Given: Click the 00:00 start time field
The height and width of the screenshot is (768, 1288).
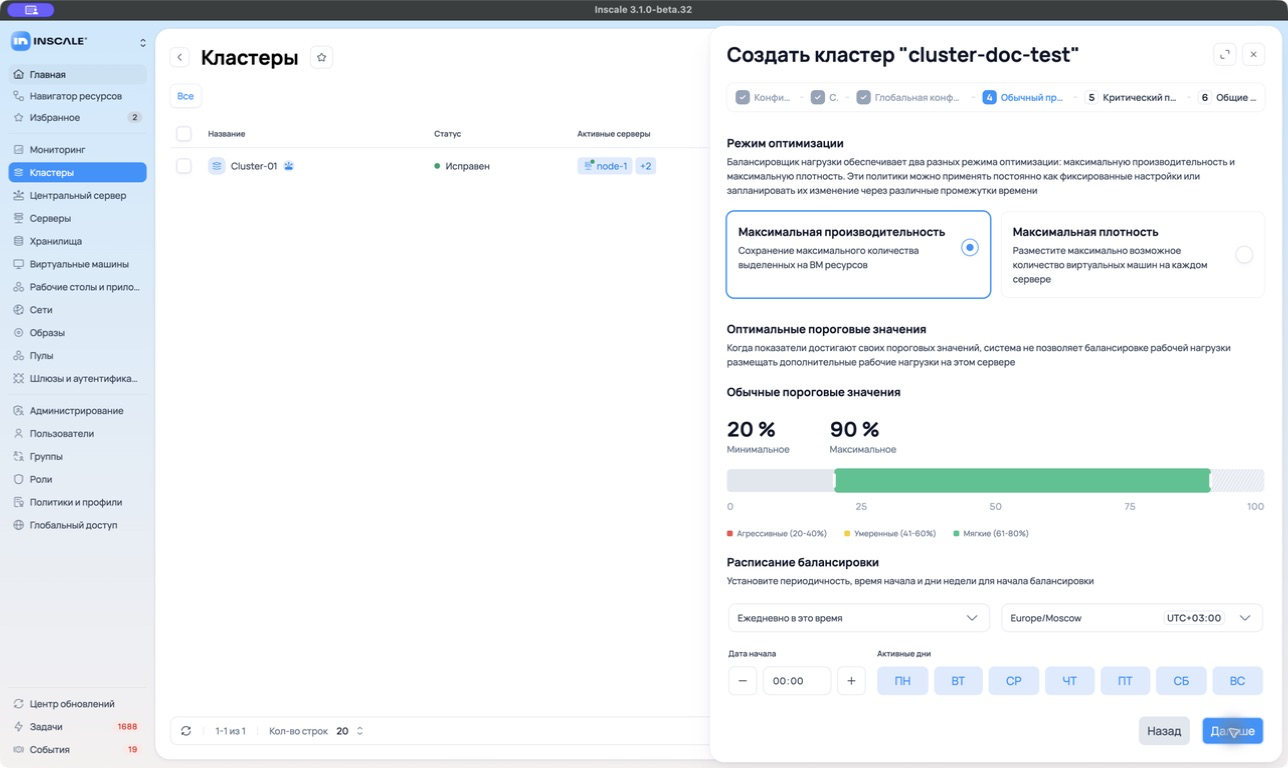Looking at the screenshot, I should coord(797,681).
